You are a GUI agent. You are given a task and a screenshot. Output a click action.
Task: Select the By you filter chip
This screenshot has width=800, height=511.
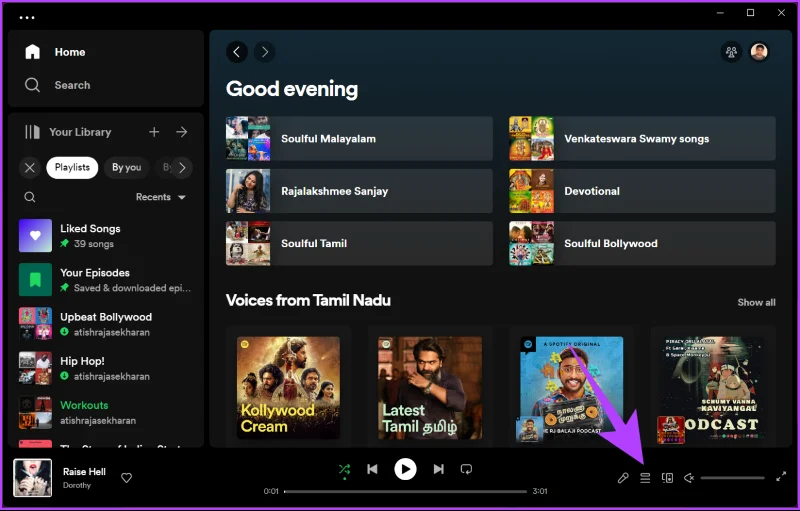tap(127, 168)
